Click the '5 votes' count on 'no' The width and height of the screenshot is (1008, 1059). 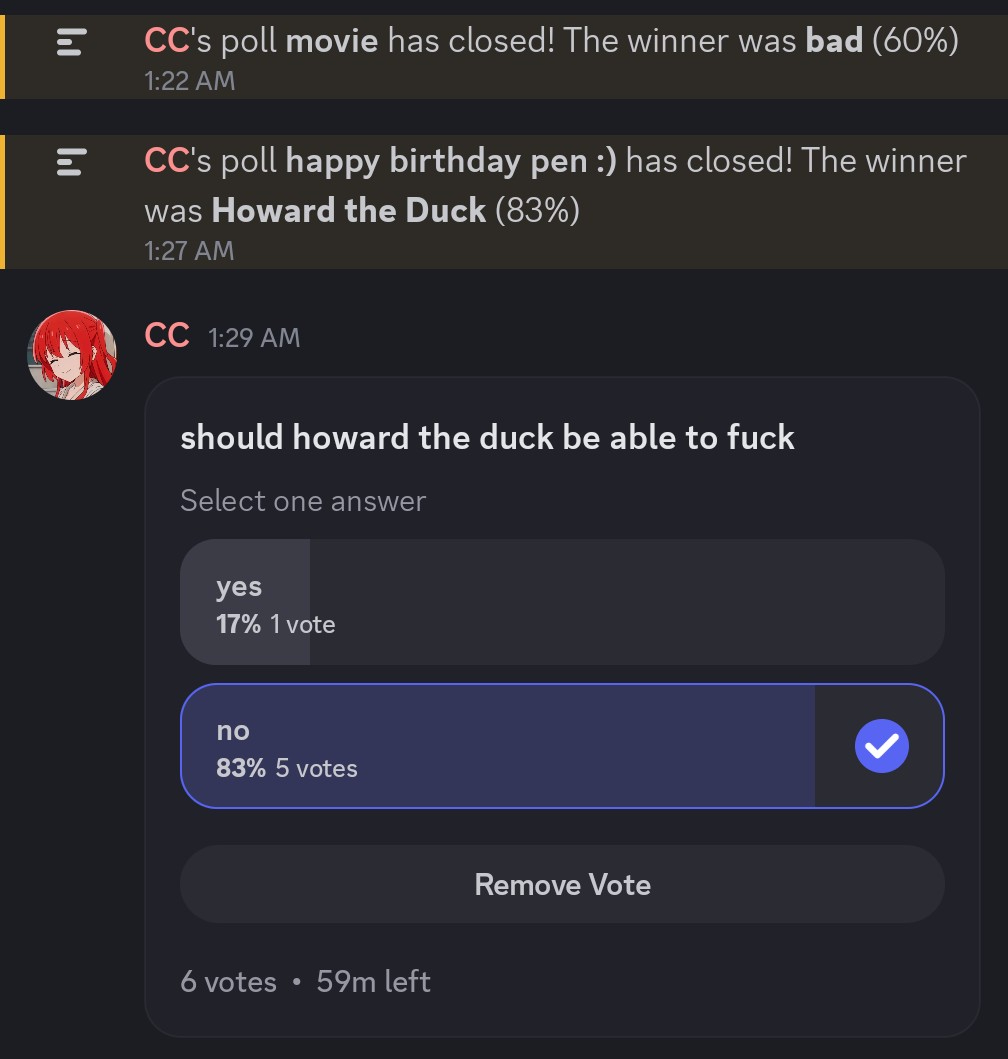click(316, 769)
